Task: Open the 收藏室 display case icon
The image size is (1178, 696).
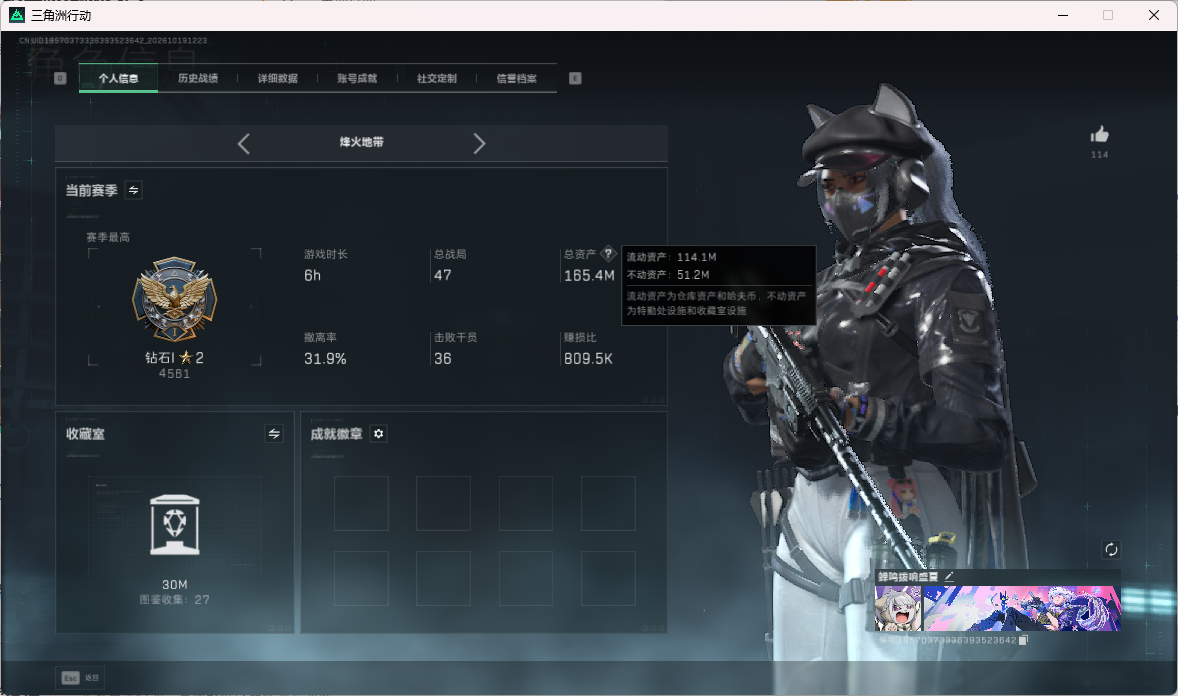Action: point(175,525)
